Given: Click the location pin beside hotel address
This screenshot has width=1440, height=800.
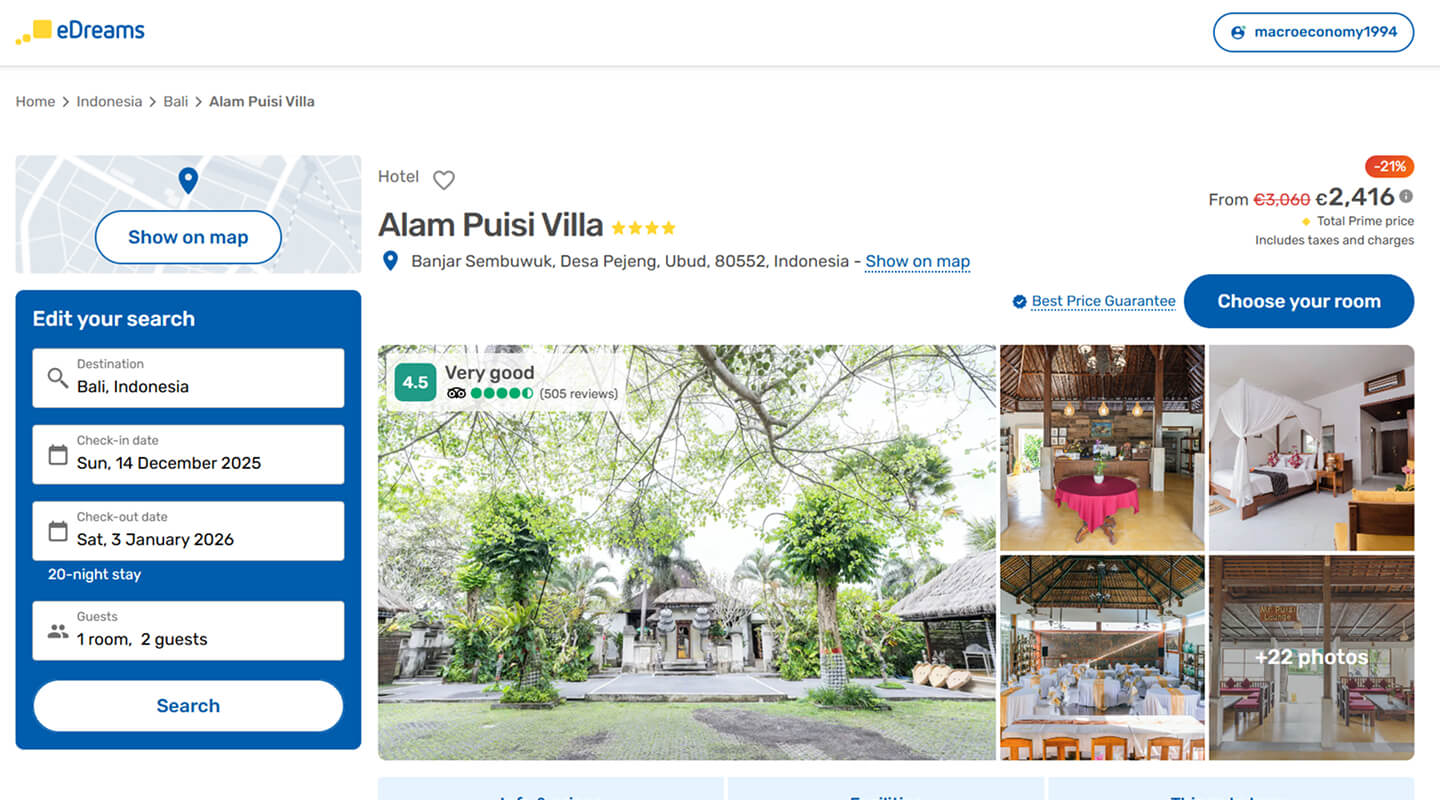Looking at the screenshot, I should click(391, 261).
